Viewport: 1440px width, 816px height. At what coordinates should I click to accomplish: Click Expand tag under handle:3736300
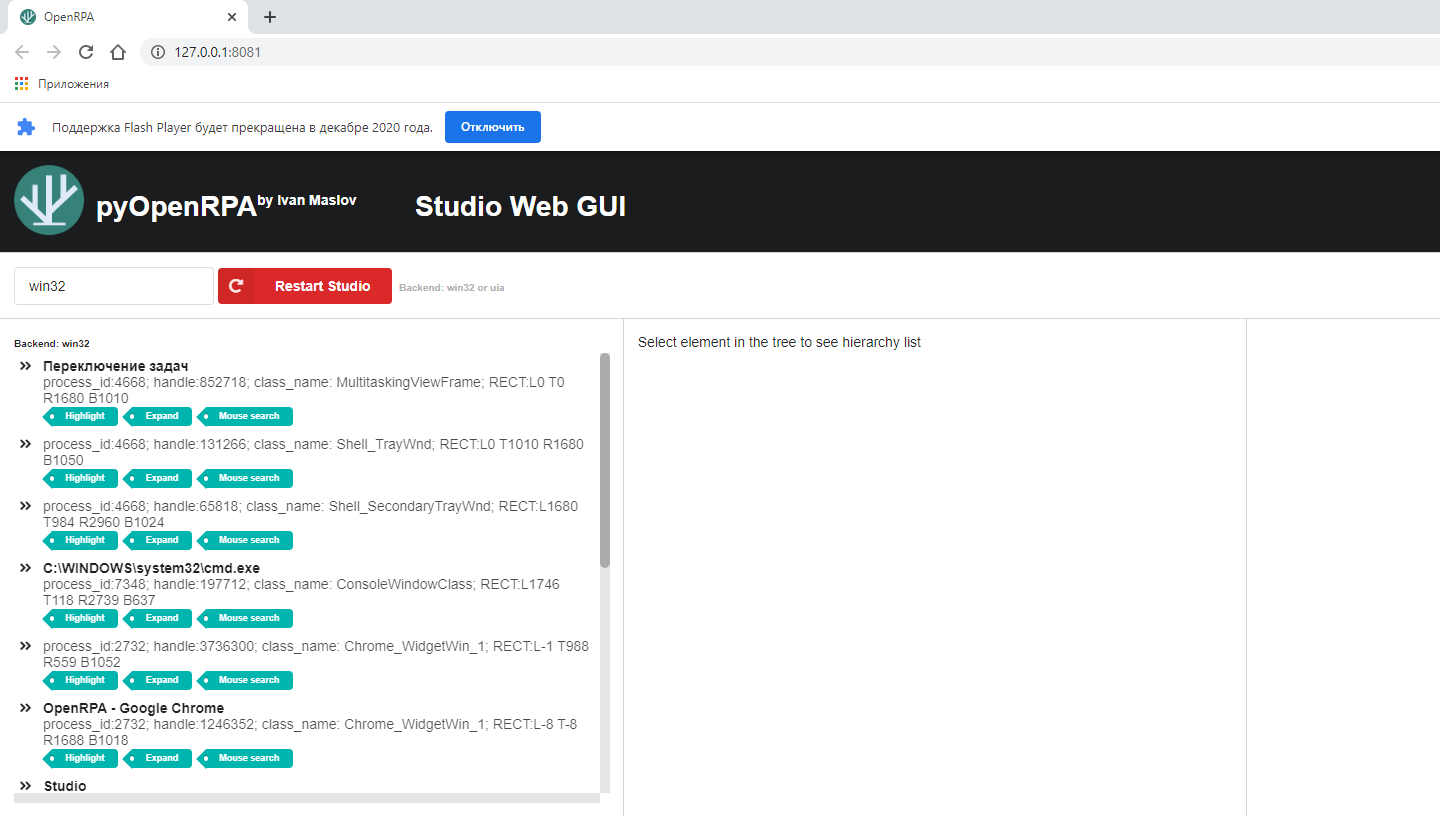(158, 680)
